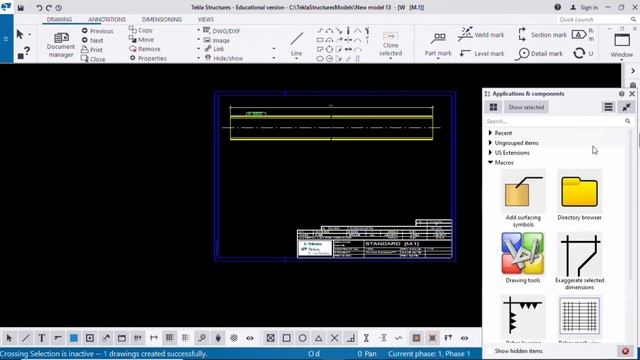The height and width of the screenshot is (360, 640).
Task: Open the Image dropdown arrow
Action: tap(199, 40)
